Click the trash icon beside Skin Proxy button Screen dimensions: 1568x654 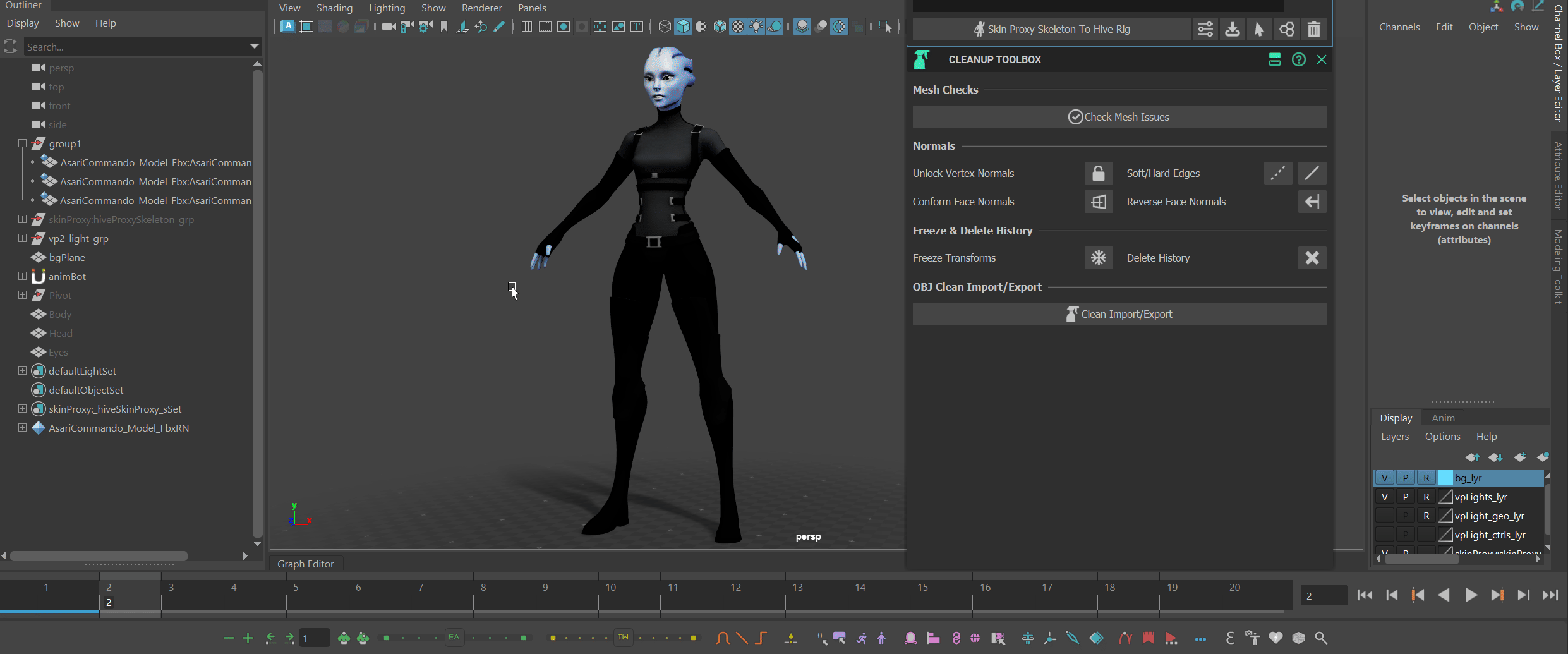(1314, 29)
